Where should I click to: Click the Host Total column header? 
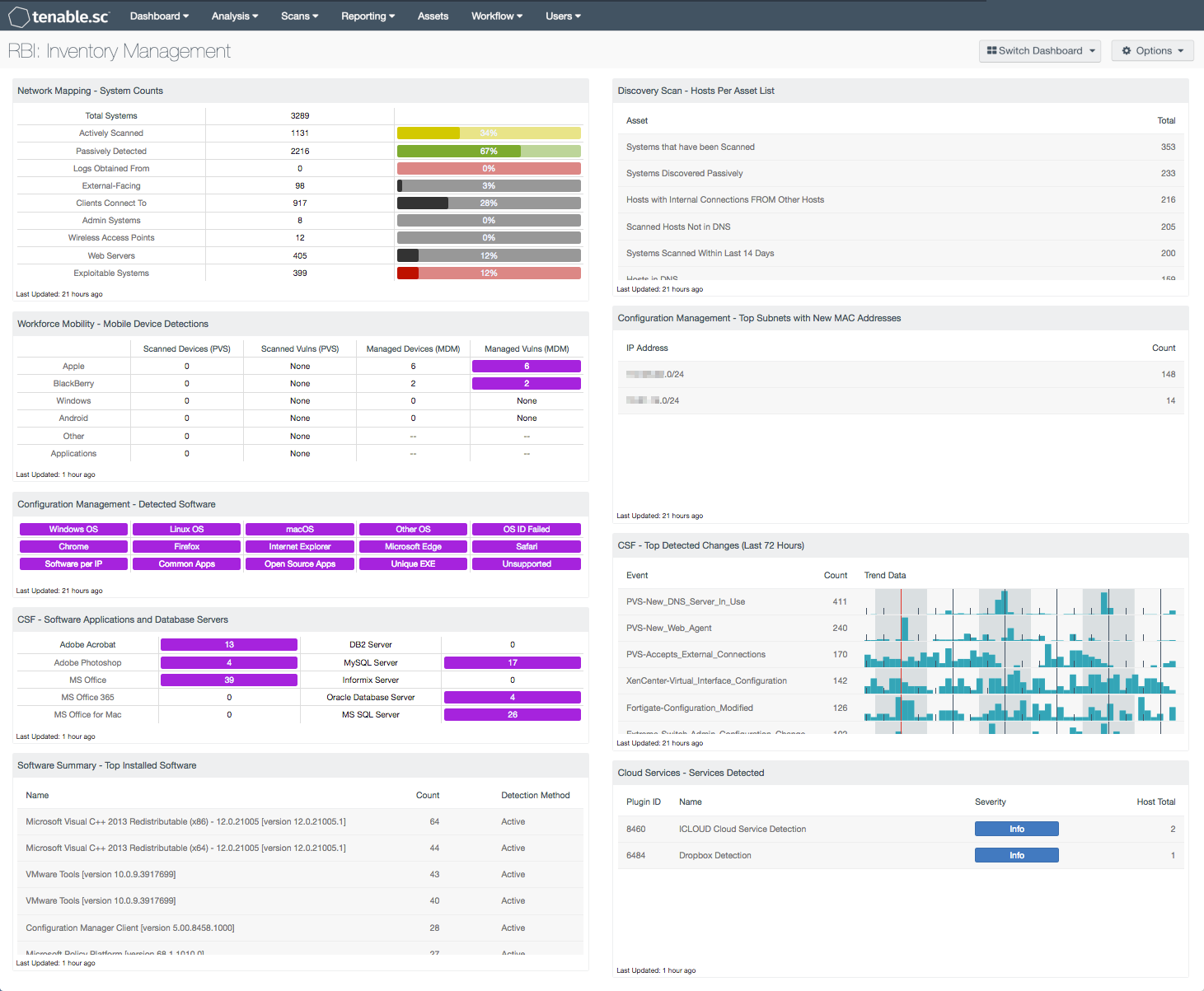point(1156,802)
